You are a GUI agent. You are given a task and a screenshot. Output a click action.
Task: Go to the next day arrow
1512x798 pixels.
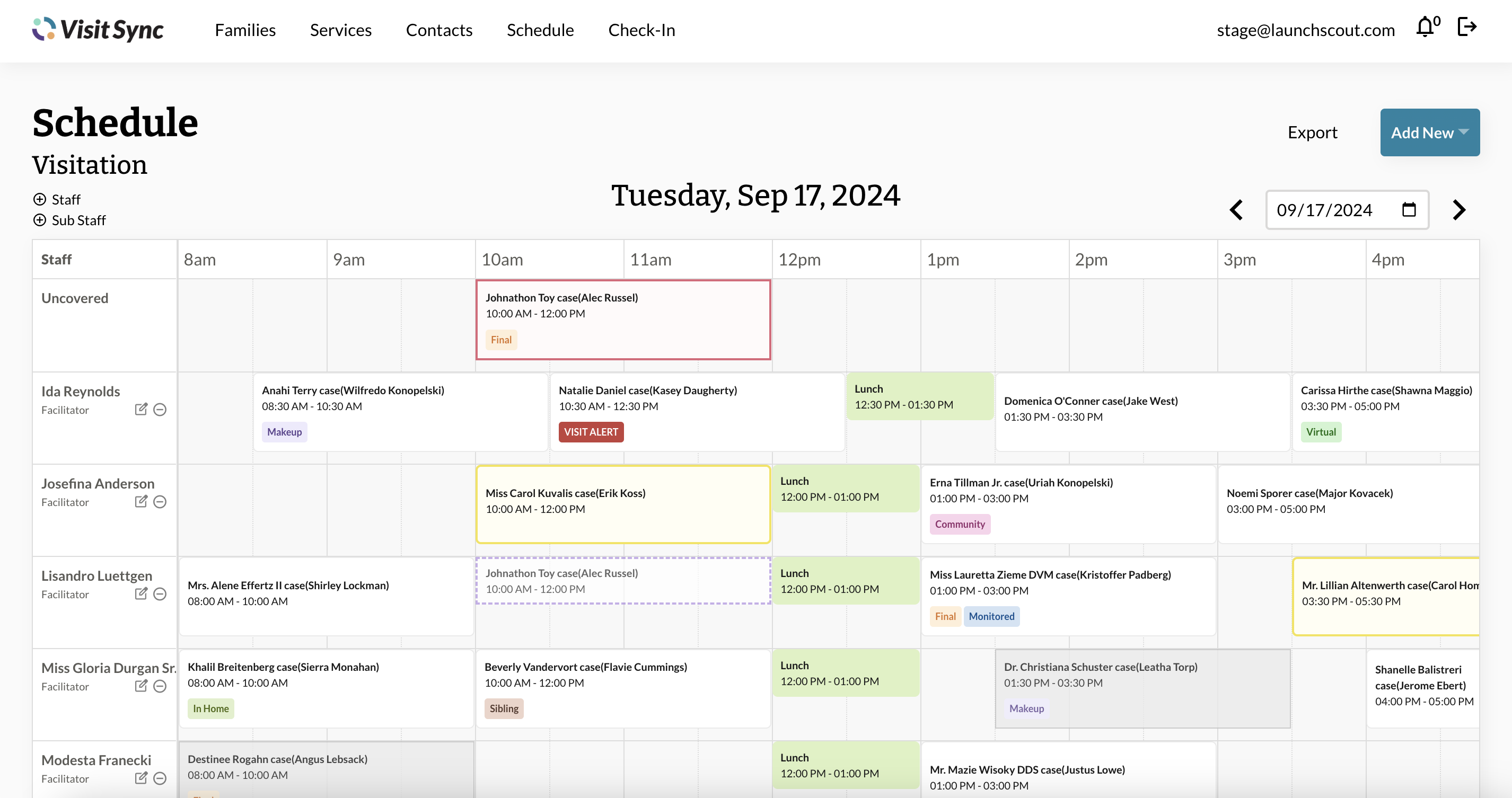coord(1458,210)
